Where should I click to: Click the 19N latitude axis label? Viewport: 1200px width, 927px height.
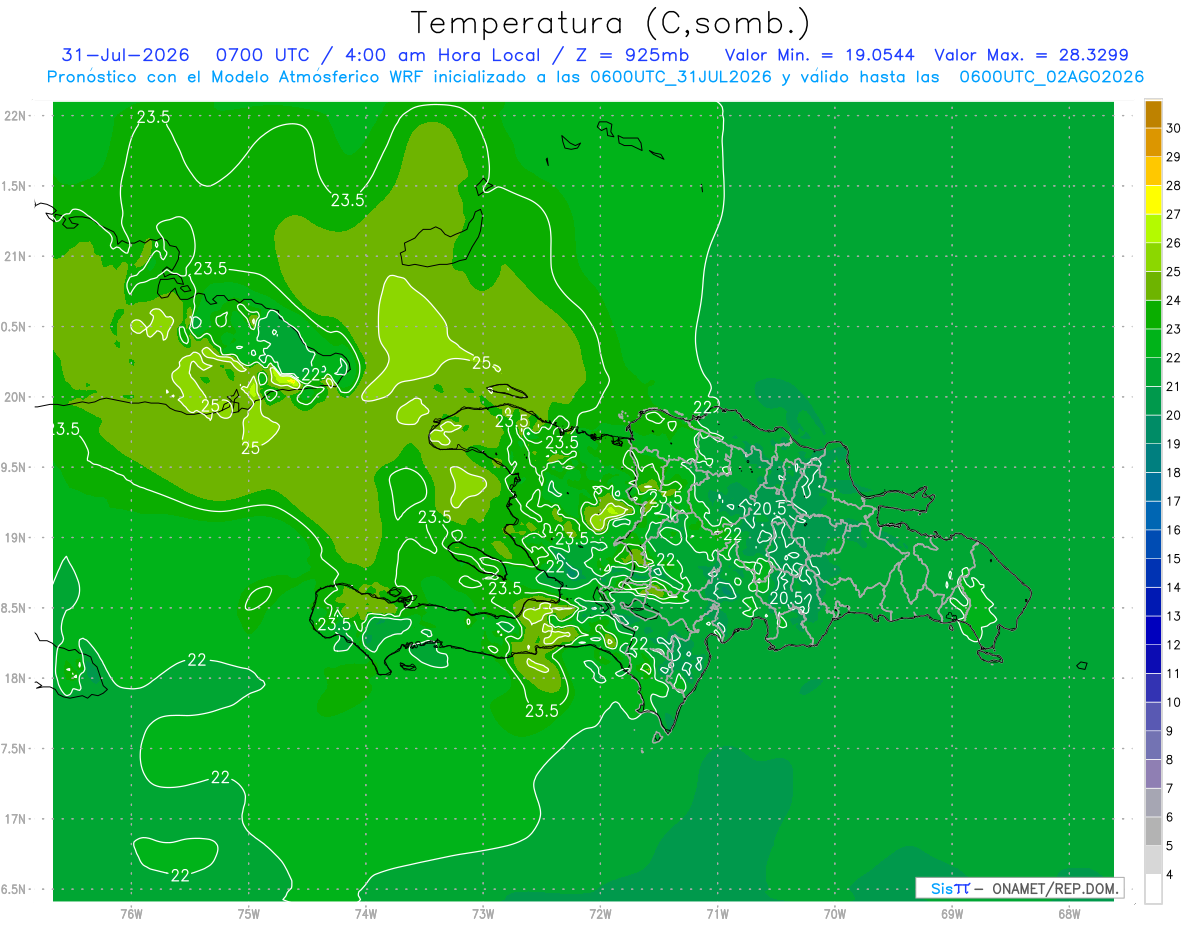[x=15, y=538]
